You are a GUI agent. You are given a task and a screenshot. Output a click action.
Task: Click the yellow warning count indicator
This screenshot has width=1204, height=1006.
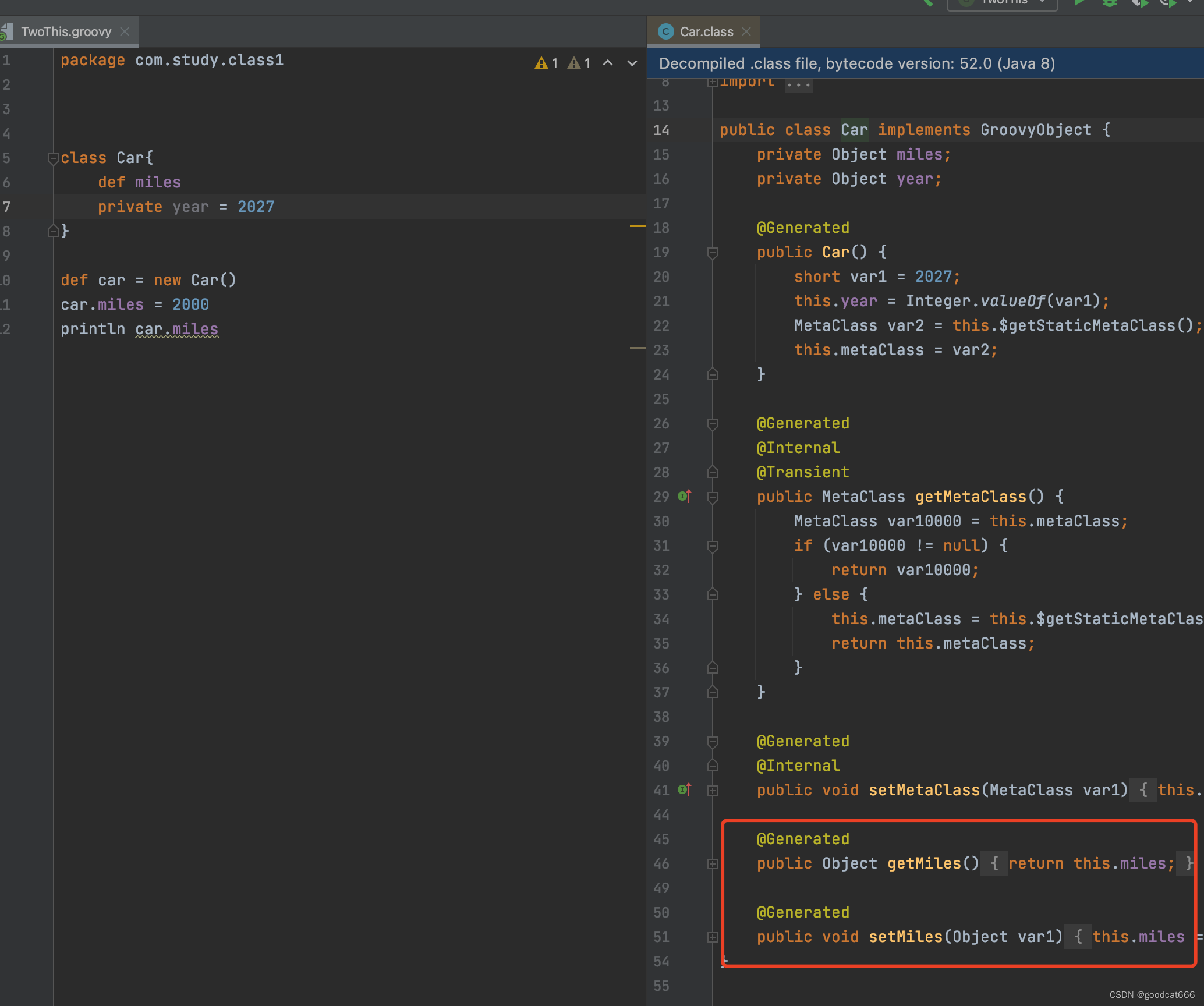click(x=547, y=63)
